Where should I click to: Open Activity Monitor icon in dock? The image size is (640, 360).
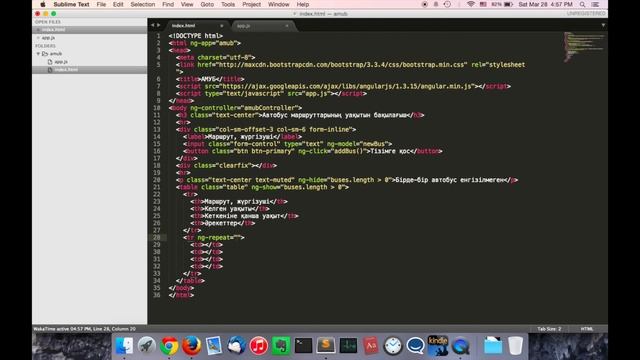pos(348,346)
